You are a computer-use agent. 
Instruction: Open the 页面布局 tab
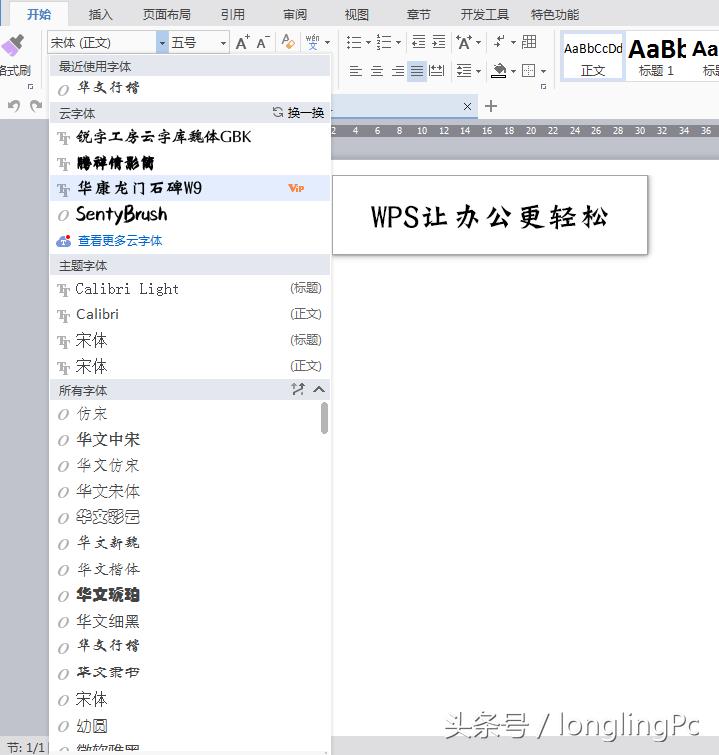click(167, 15)
